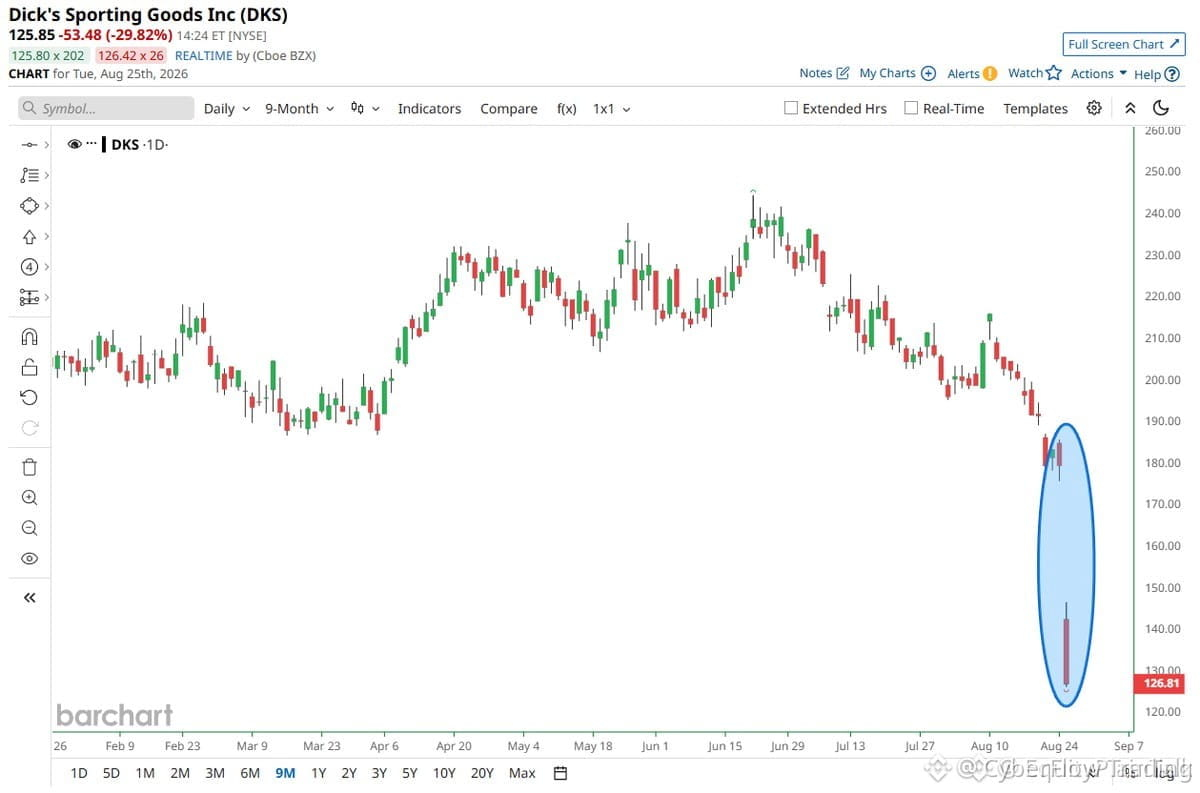Select the 6M range tab
This screenshot has width=1200, height=793.
click(250, 773)
